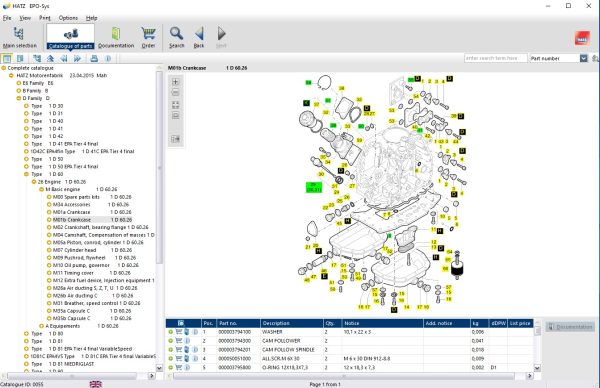The width and height of the screenshot is (600, 388).
Task: Click the first tree view layout icon
Action: point(7,59)
